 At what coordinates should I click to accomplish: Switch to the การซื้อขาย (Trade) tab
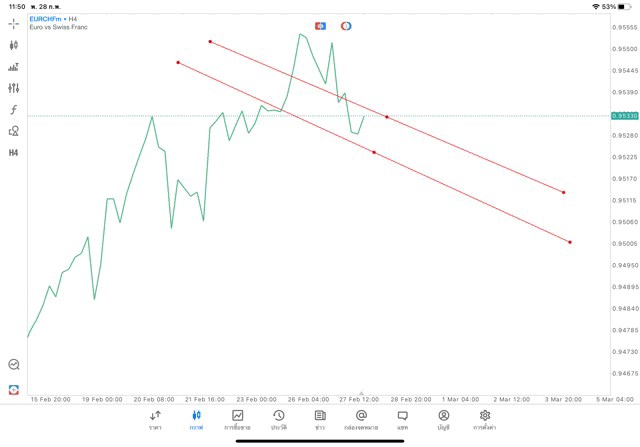click(237, 419)
